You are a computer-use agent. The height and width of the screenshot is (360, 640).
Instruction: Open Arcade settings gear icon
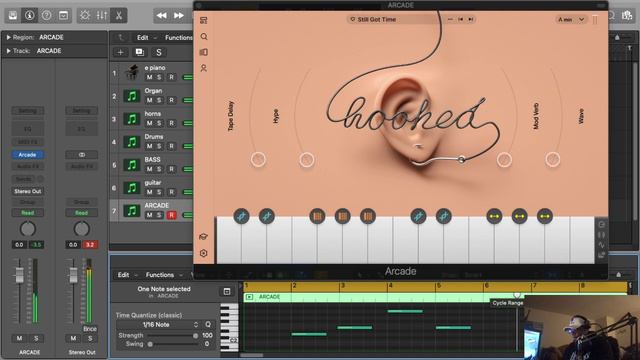(x=204, y=253)
